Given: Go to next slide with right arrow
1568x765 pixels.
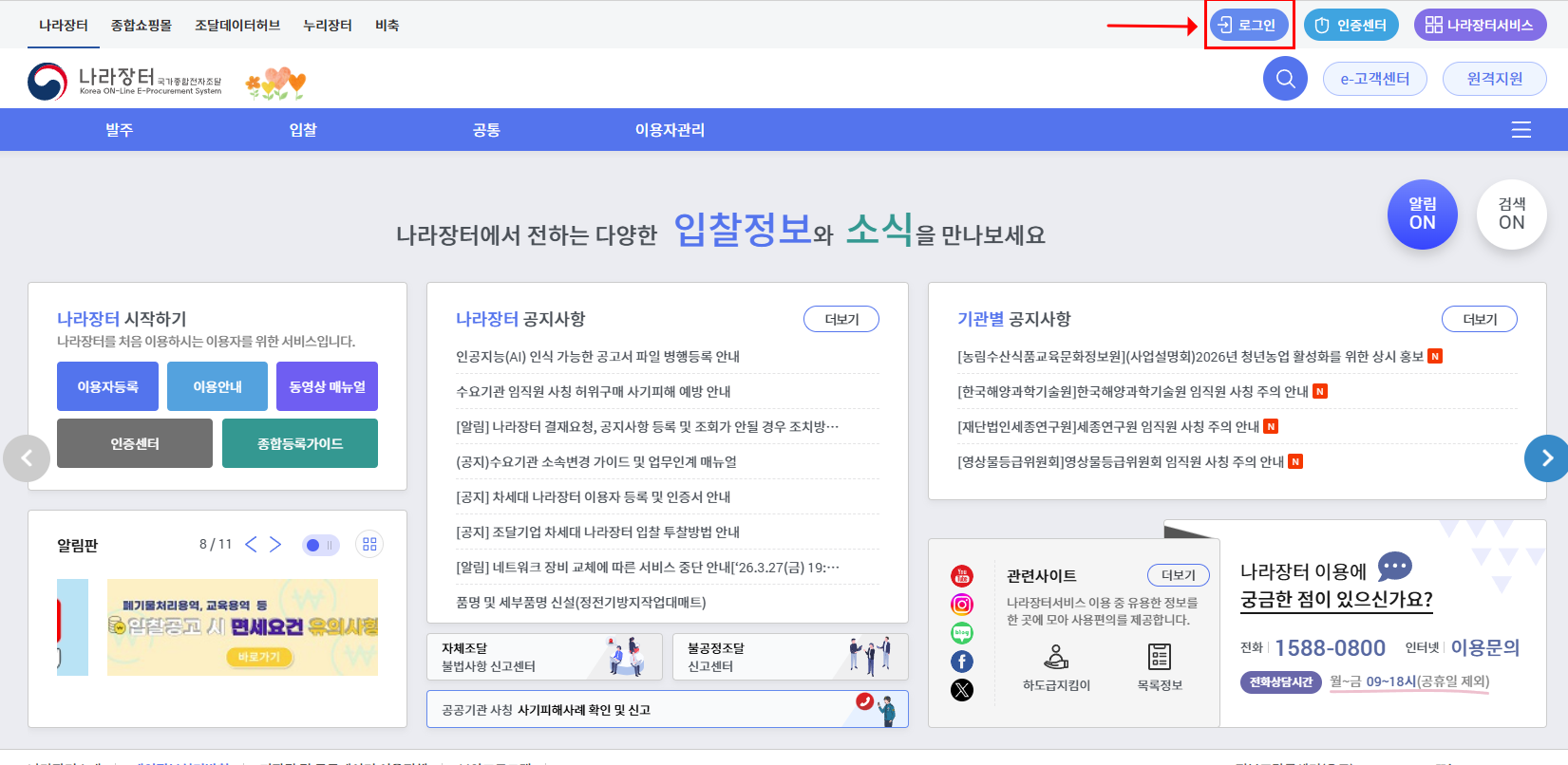Looking at the screenshot, I should 1546,458.
